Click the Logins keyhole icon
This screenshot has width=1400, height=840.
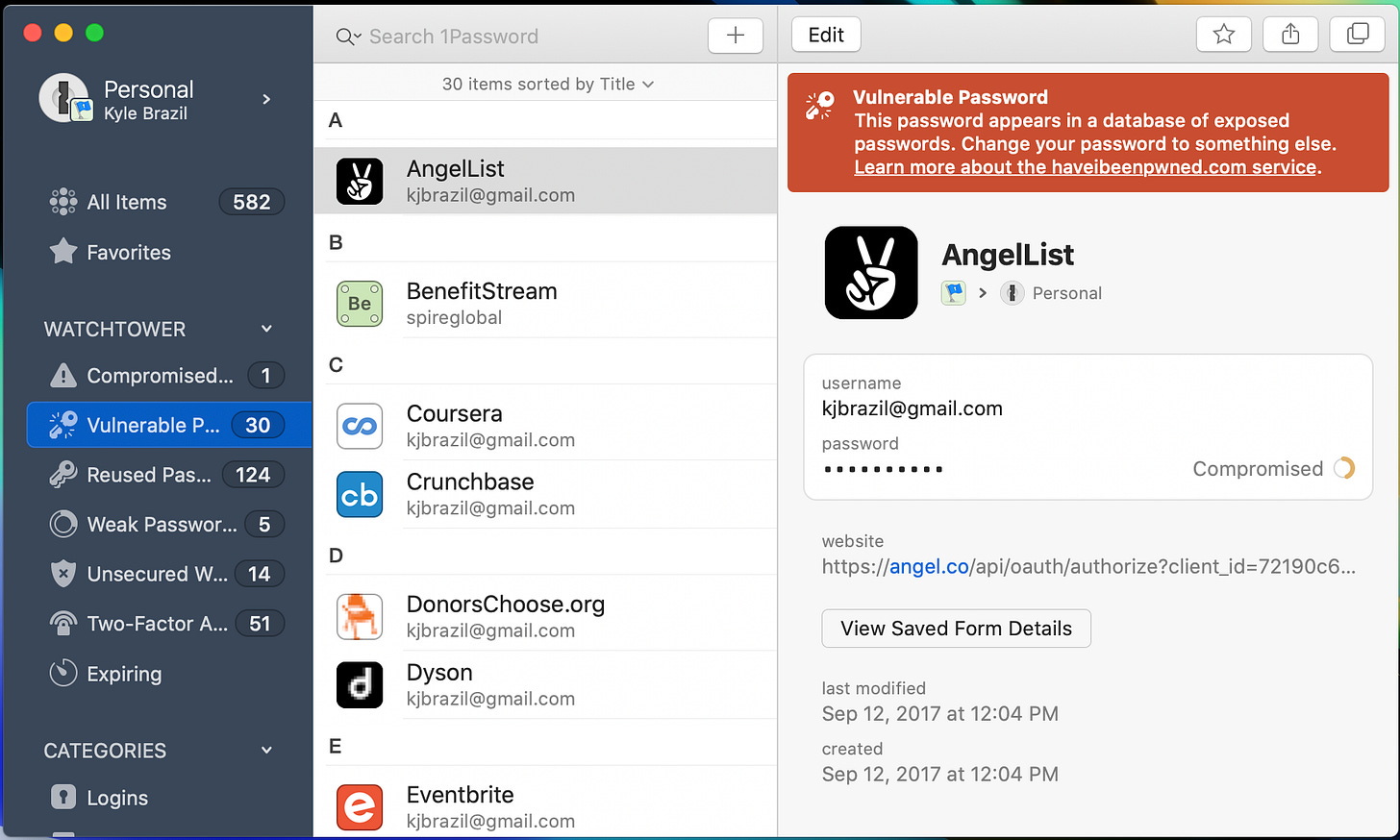pyautogui.click(x=63, y=797)
